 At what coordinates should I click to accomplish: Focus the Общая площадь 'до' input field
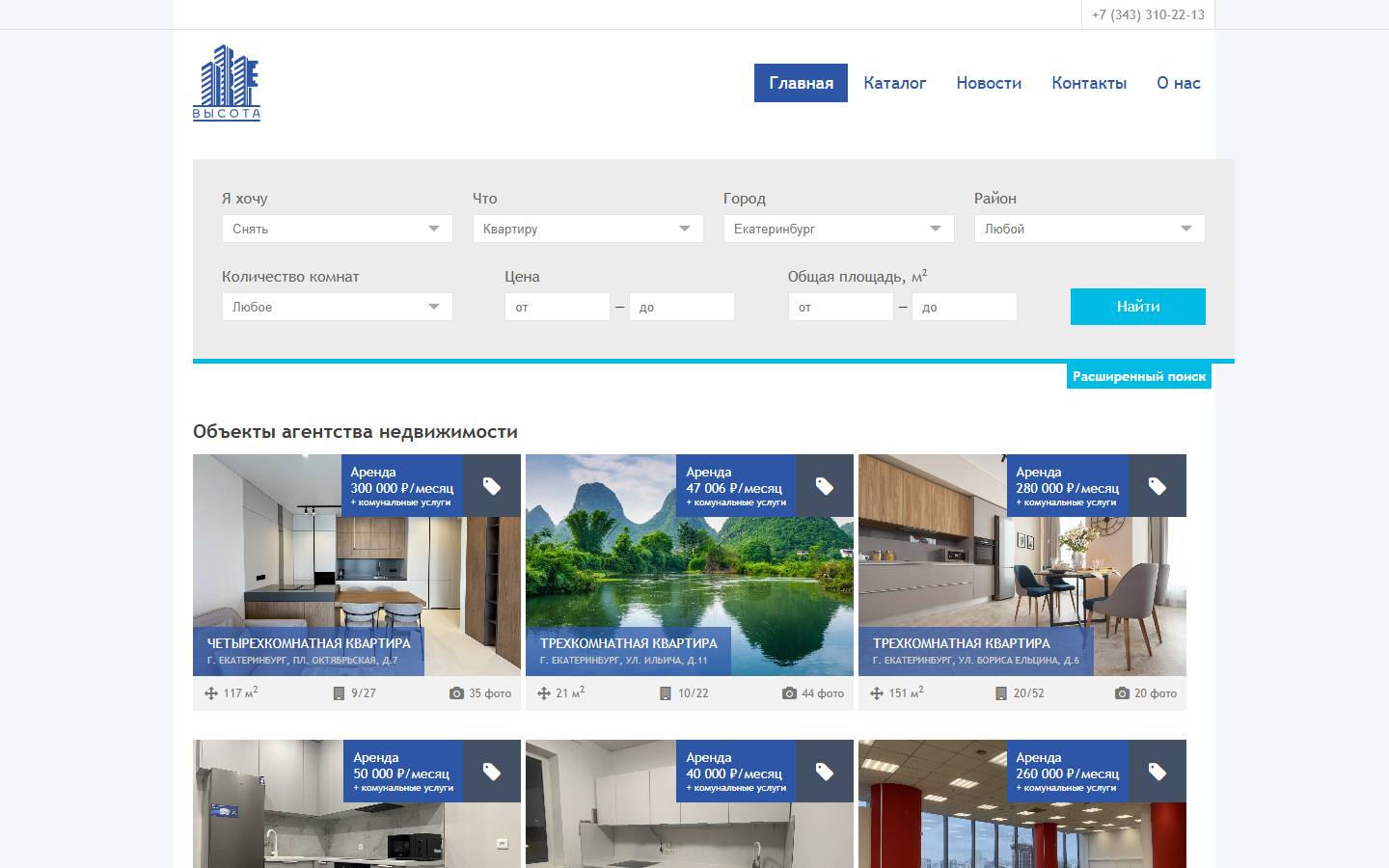pyautogui.click(x=965, y=307)
